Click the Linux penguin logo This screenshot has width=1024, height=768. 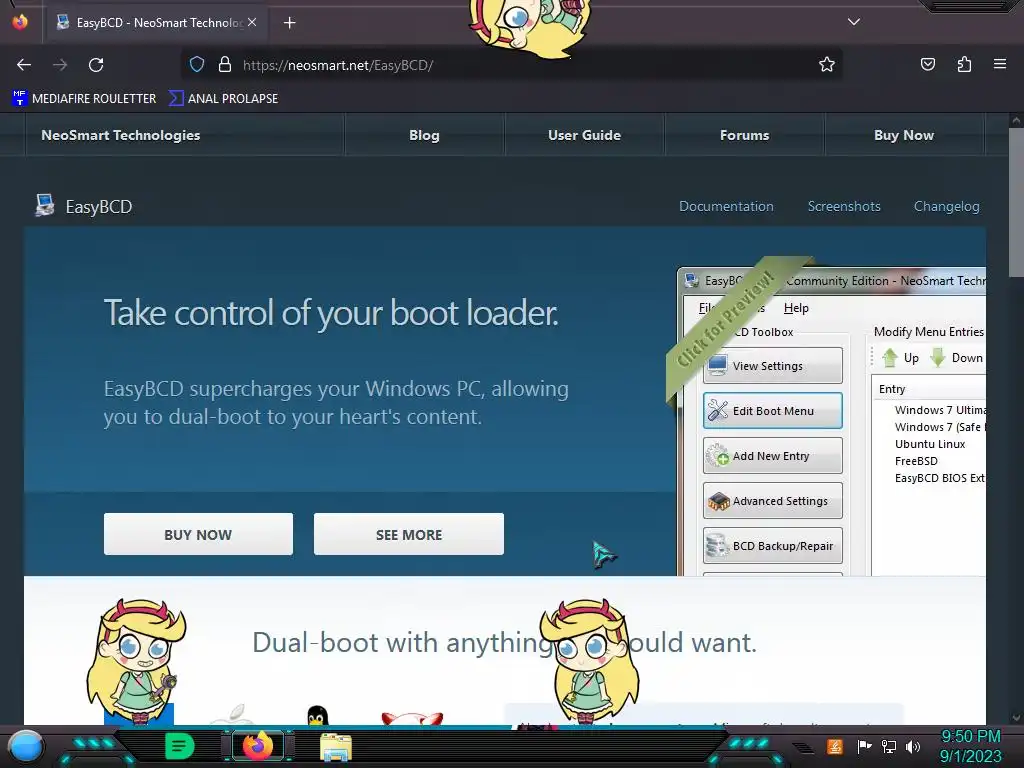pyautogui.click(x=317, y=715)
